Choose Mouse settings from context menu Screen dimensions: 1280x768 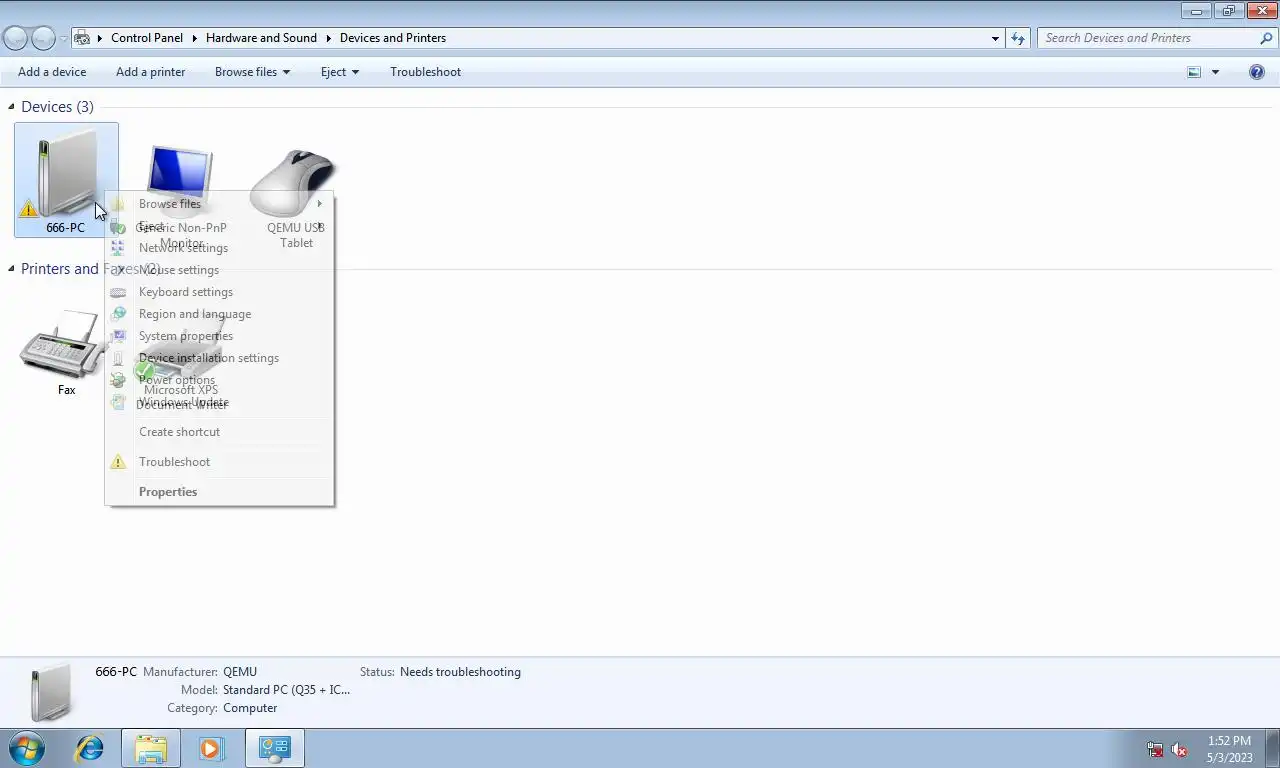(x=219, y=270)
